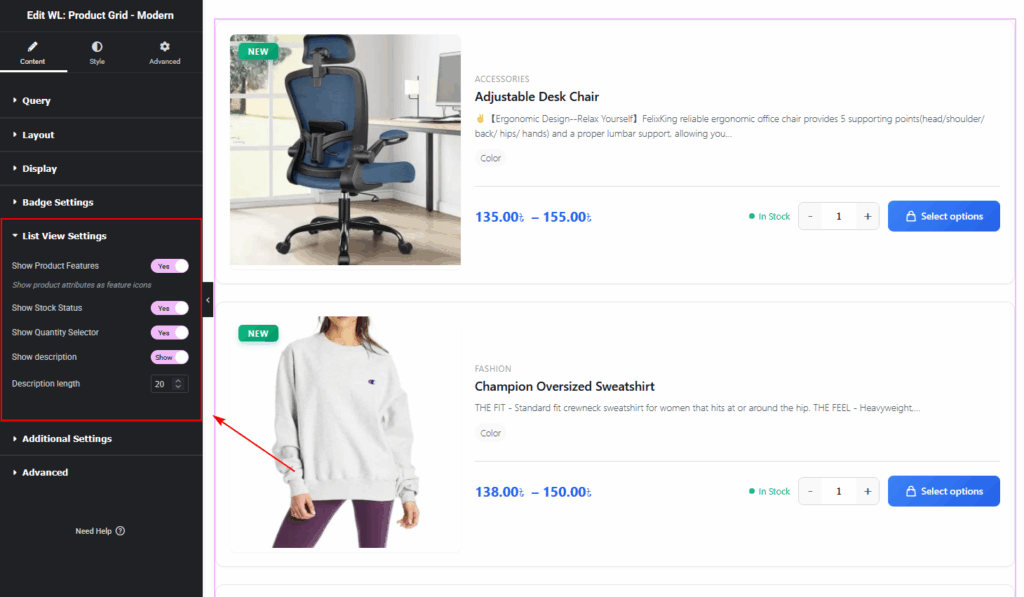Click the Description length number field
Image resolution: width=1024 pixels, height=597 pixels.
point(170,384)
